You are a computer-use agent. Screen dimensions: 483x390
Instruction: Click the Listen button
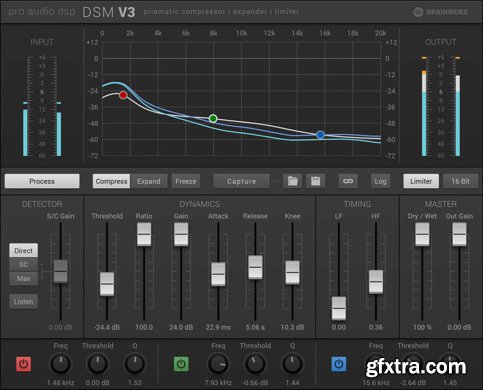(23, 301)
